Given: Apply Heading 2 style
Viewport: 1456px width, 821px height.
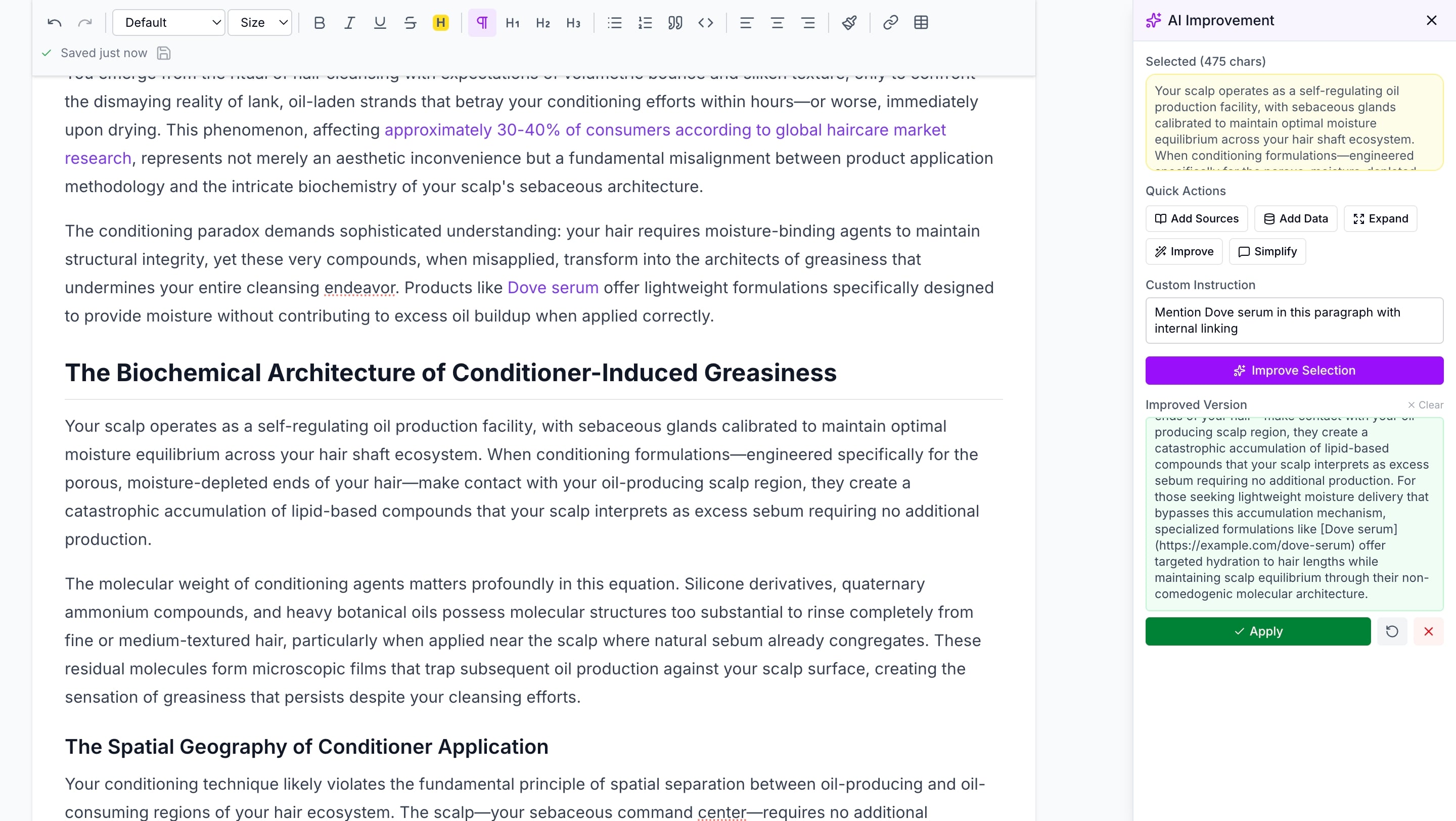Looking at the screenshot, I should click(542, 23).
